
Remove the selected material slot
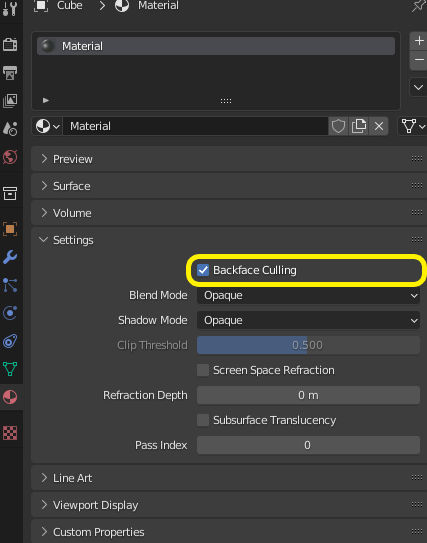(x=419, y=60)
